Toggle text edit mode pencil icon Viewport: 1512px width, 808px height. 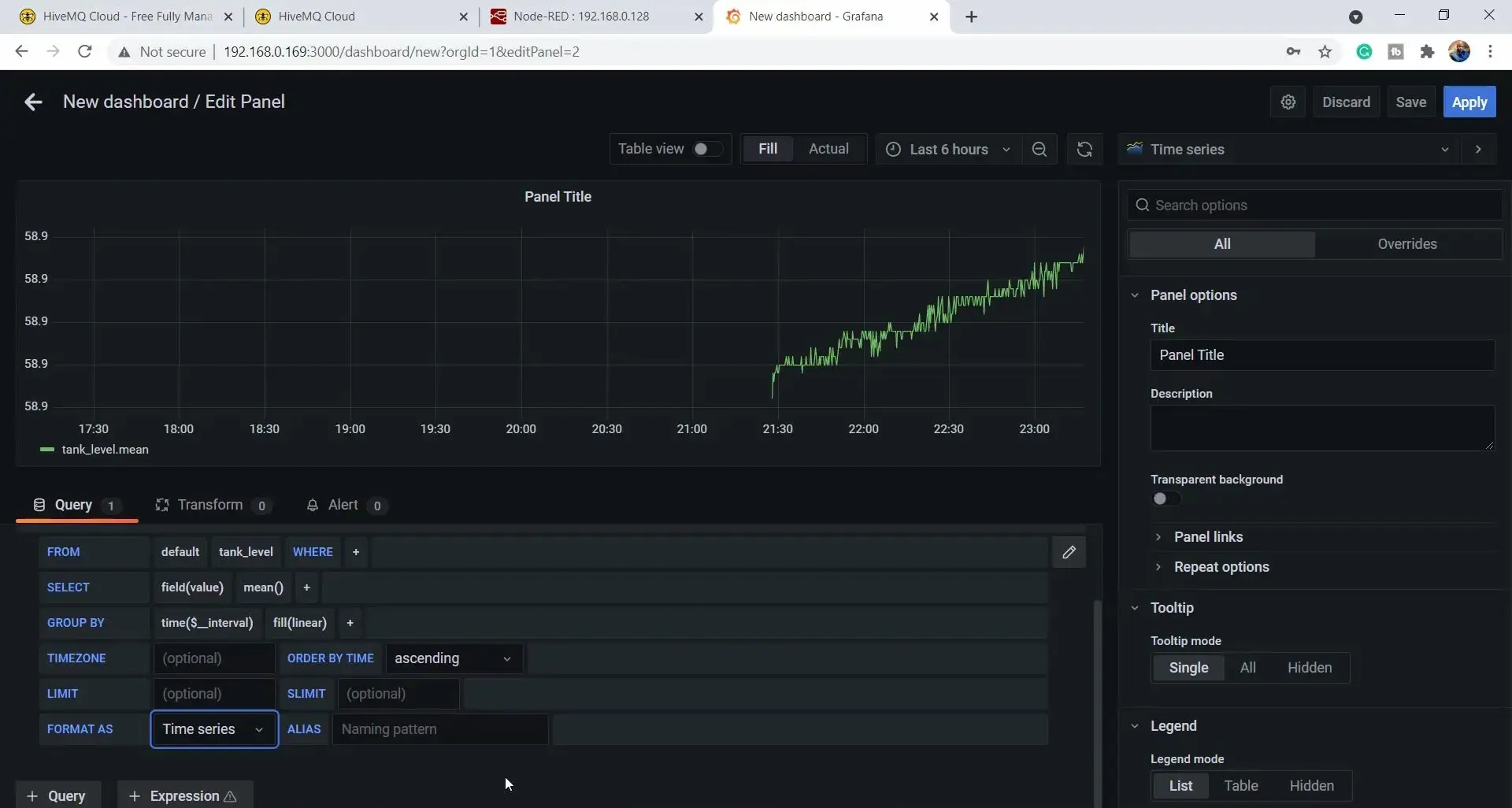(x=1069, y=552)
